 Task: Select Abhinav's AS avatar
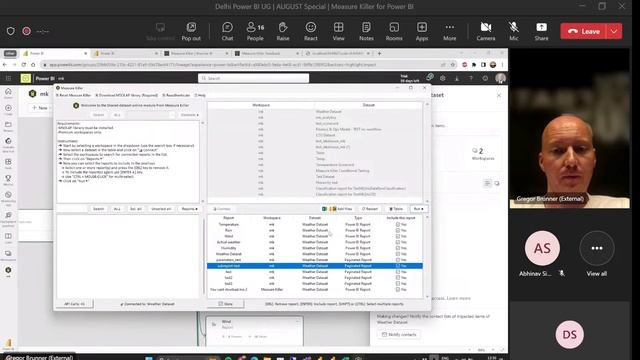[542, 248]
